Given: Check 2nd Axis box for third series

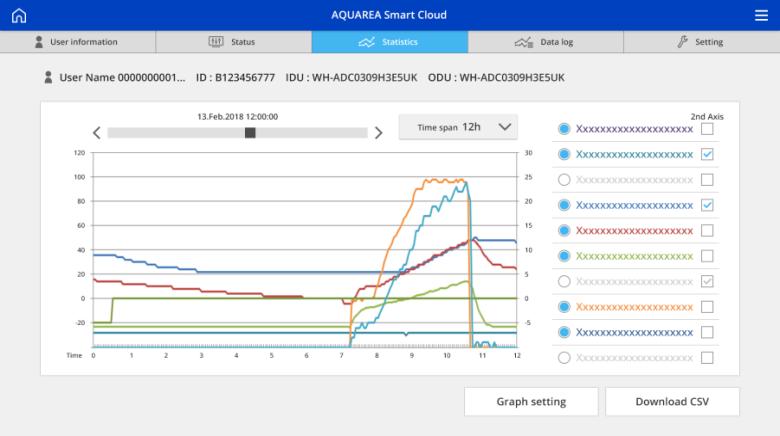Looking at the screenshot, I should (707, 180).
